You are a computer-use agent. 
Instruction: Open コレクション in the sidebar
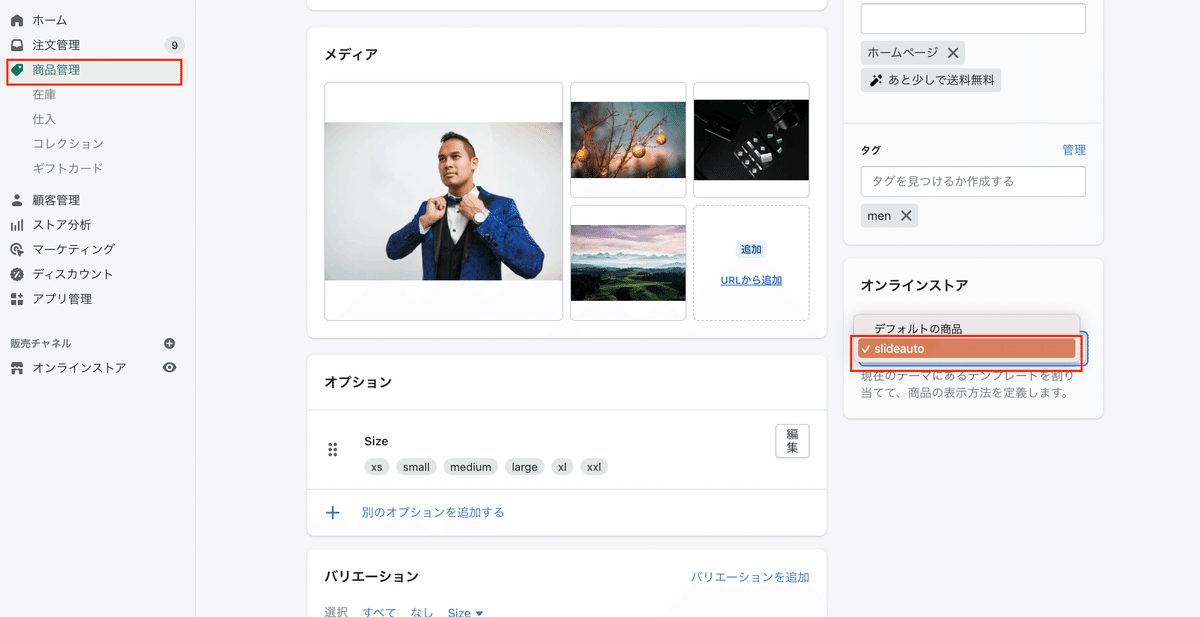coord(68,144)
